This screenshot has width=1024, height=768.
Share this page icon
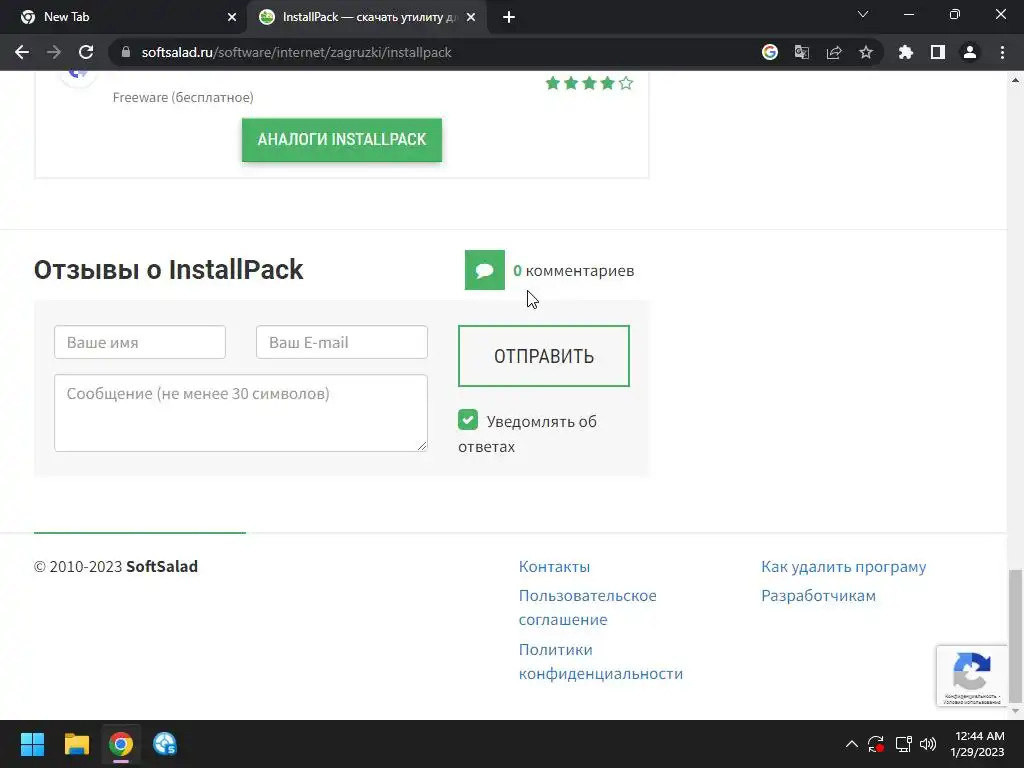pyautogui.click(x=834, y=52)
